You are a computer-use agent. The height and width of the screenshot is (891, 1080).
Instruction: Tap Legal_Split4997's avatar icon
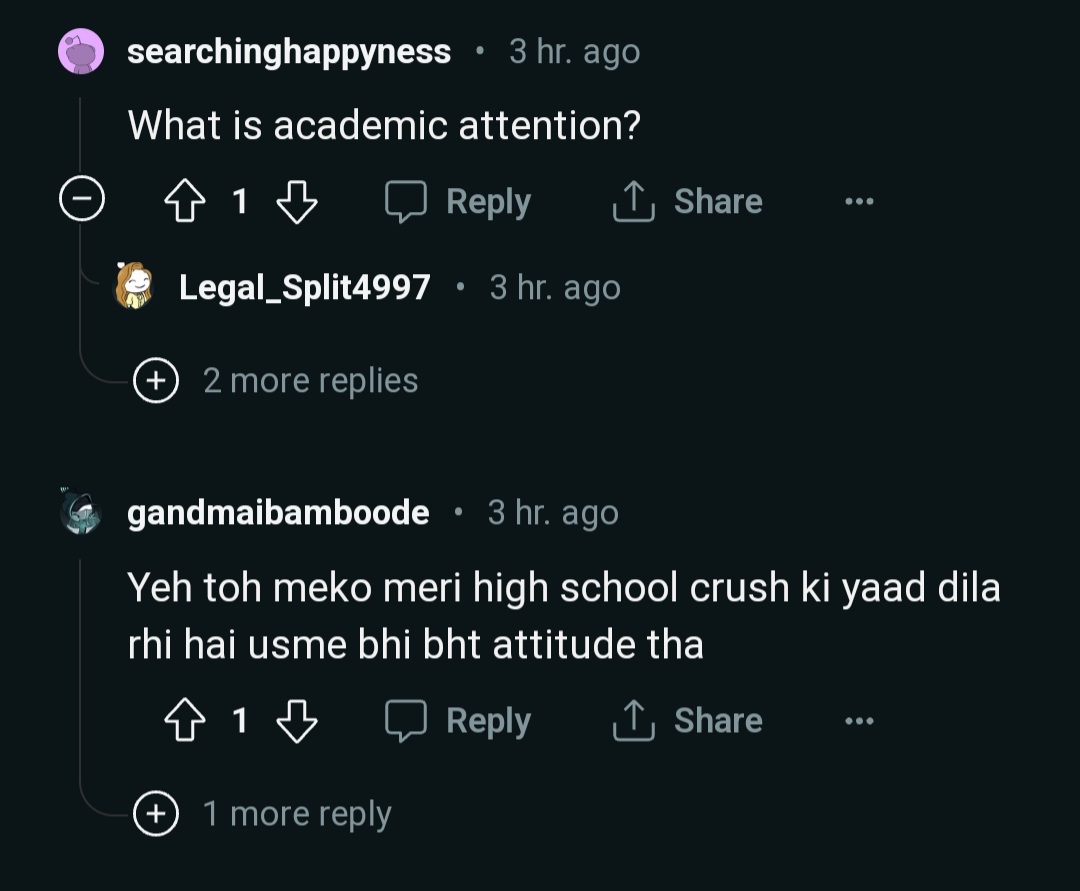pyautogui.click(x=134, y=287)
